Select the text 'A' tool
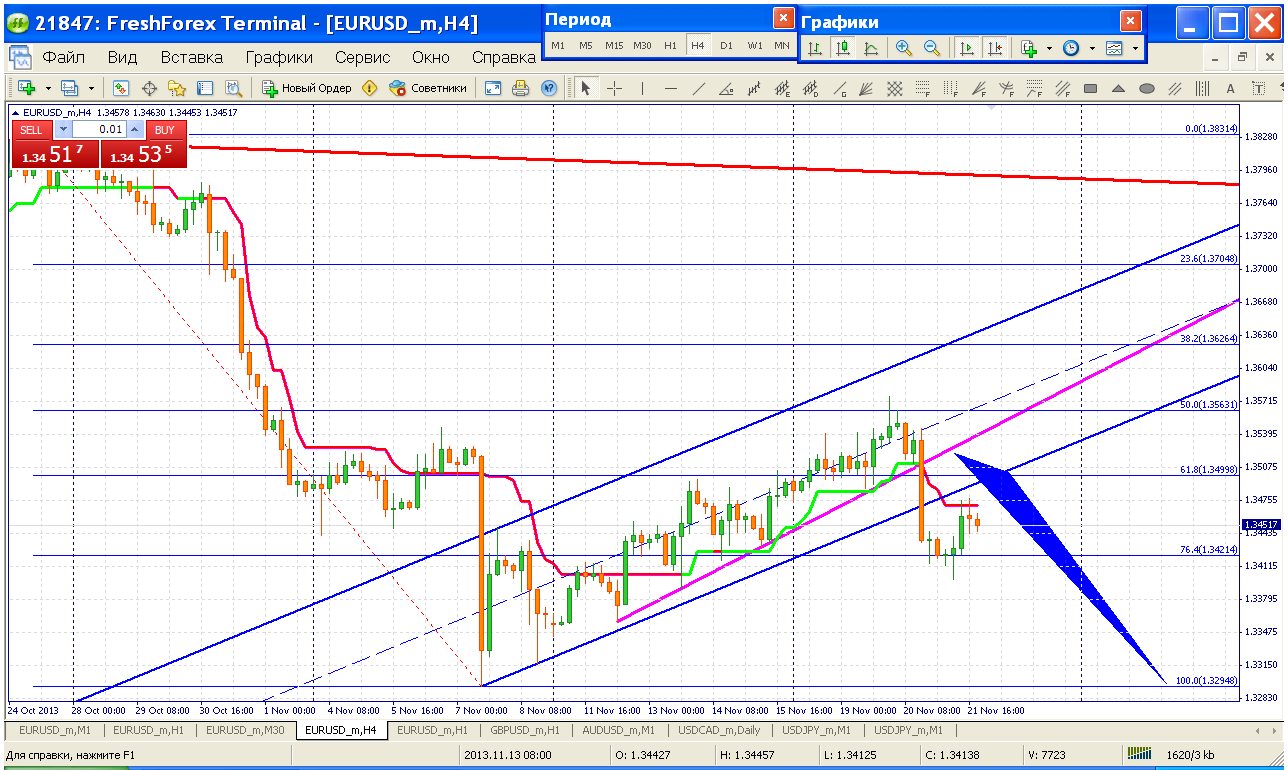The width and height of the screenshot is (1288, 770). point(1231,88)
